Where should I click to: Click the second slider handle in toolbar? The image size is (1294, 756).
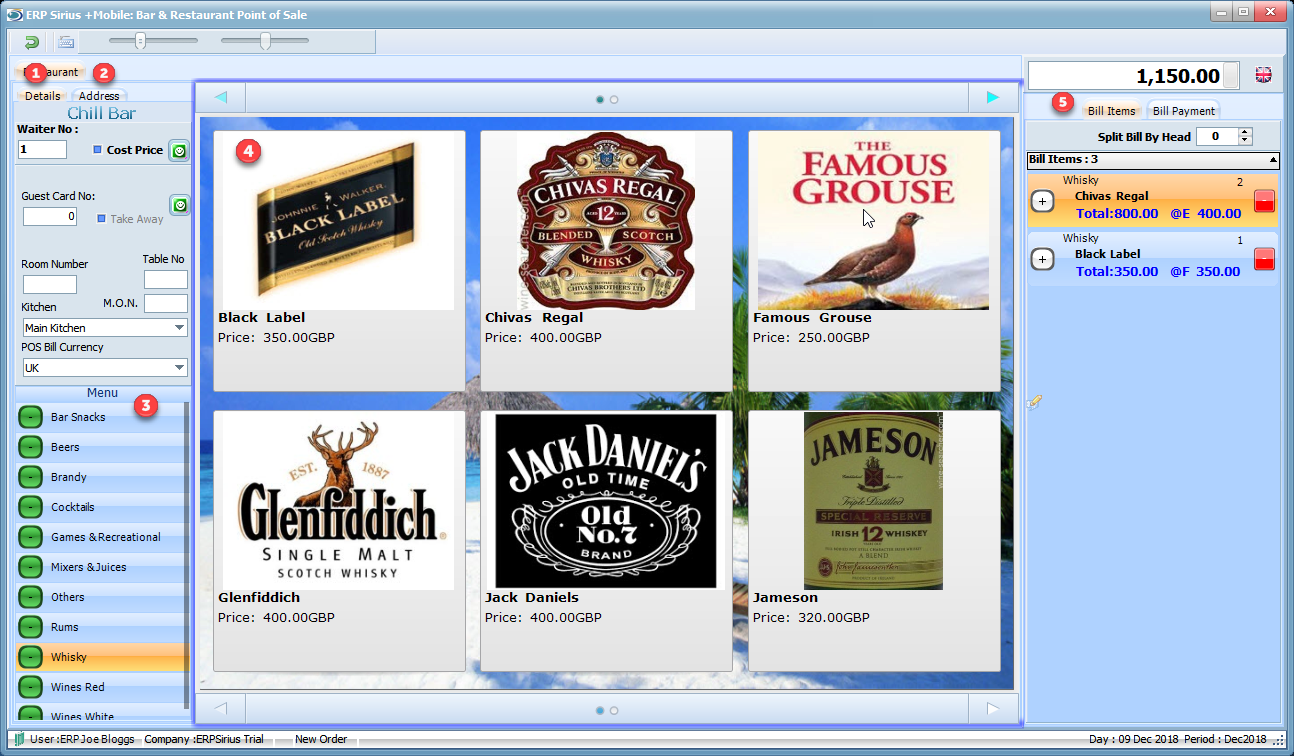[x=265, y=41]
